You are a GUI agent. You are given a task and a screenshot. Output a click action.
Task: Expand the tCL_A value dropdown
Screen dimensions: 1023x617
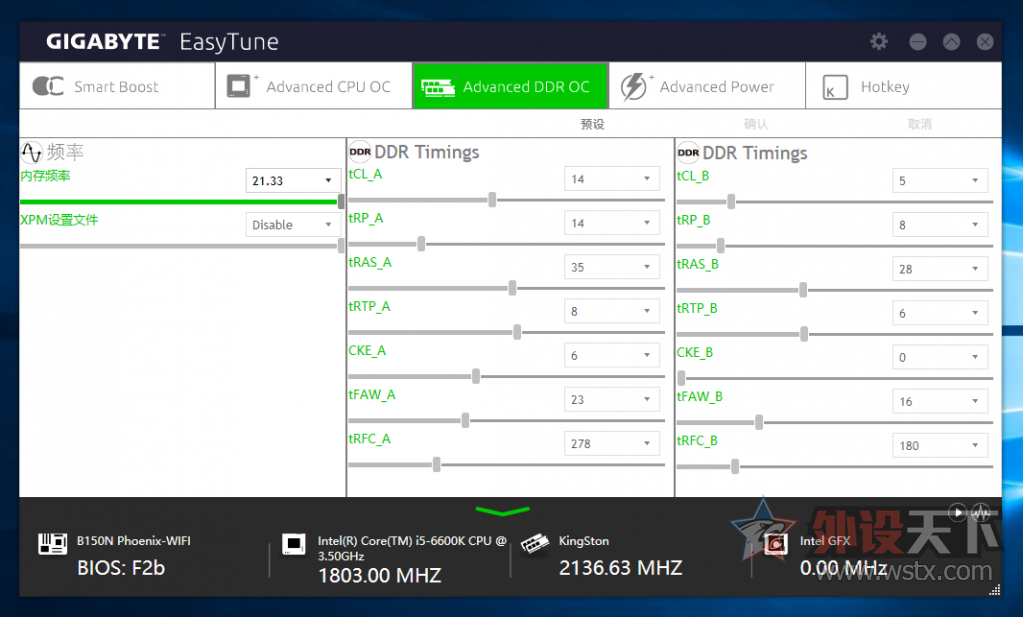[612, 179]
